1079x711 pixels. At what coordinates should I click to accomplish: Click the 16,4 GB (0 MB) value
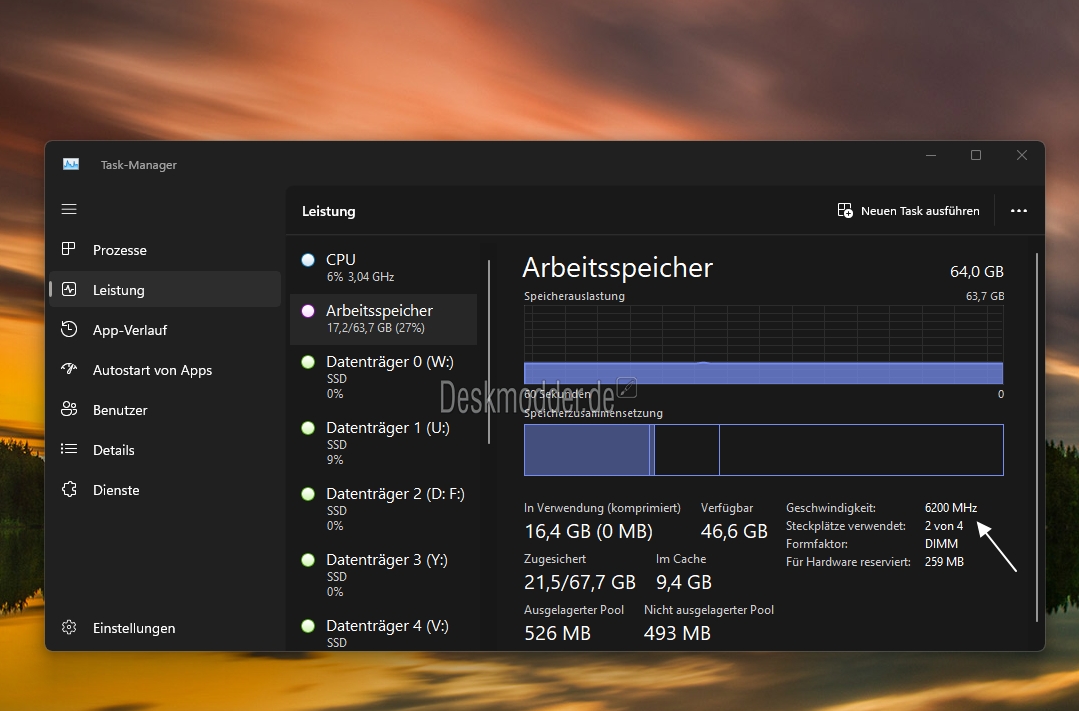pos(588,531)
